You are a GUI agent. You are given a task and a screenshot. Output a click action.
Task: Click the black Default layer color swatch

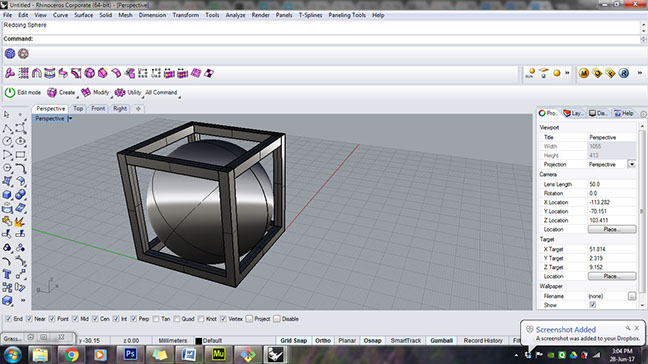click(198, 341)
